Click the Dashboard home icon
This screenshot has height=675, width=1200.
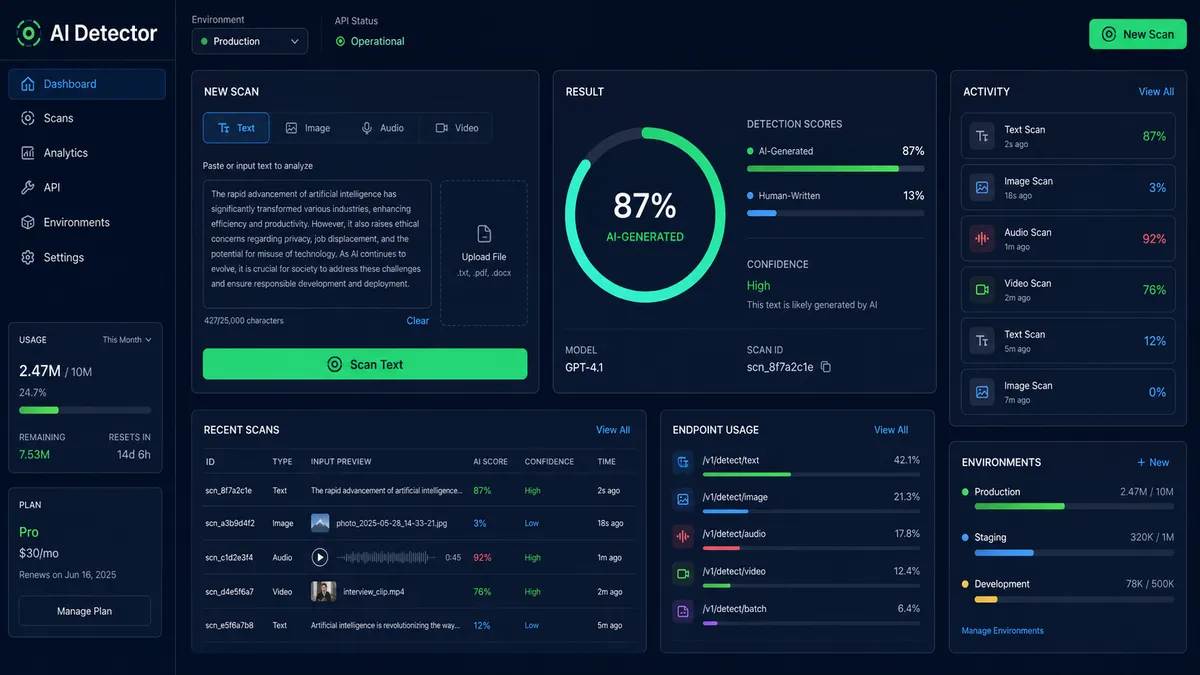[27, 84]
